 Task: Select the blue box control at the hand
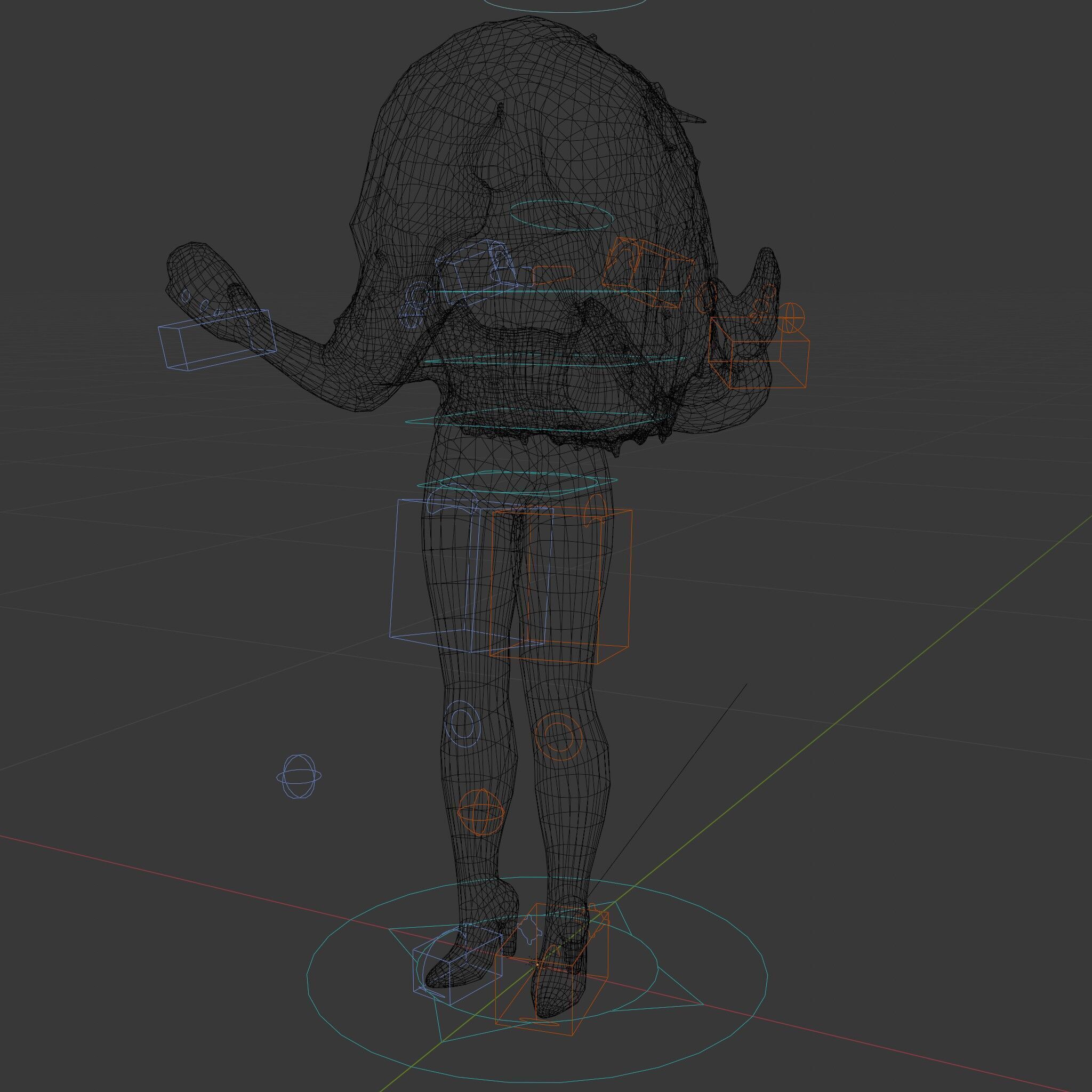click(x=216, y=340)
